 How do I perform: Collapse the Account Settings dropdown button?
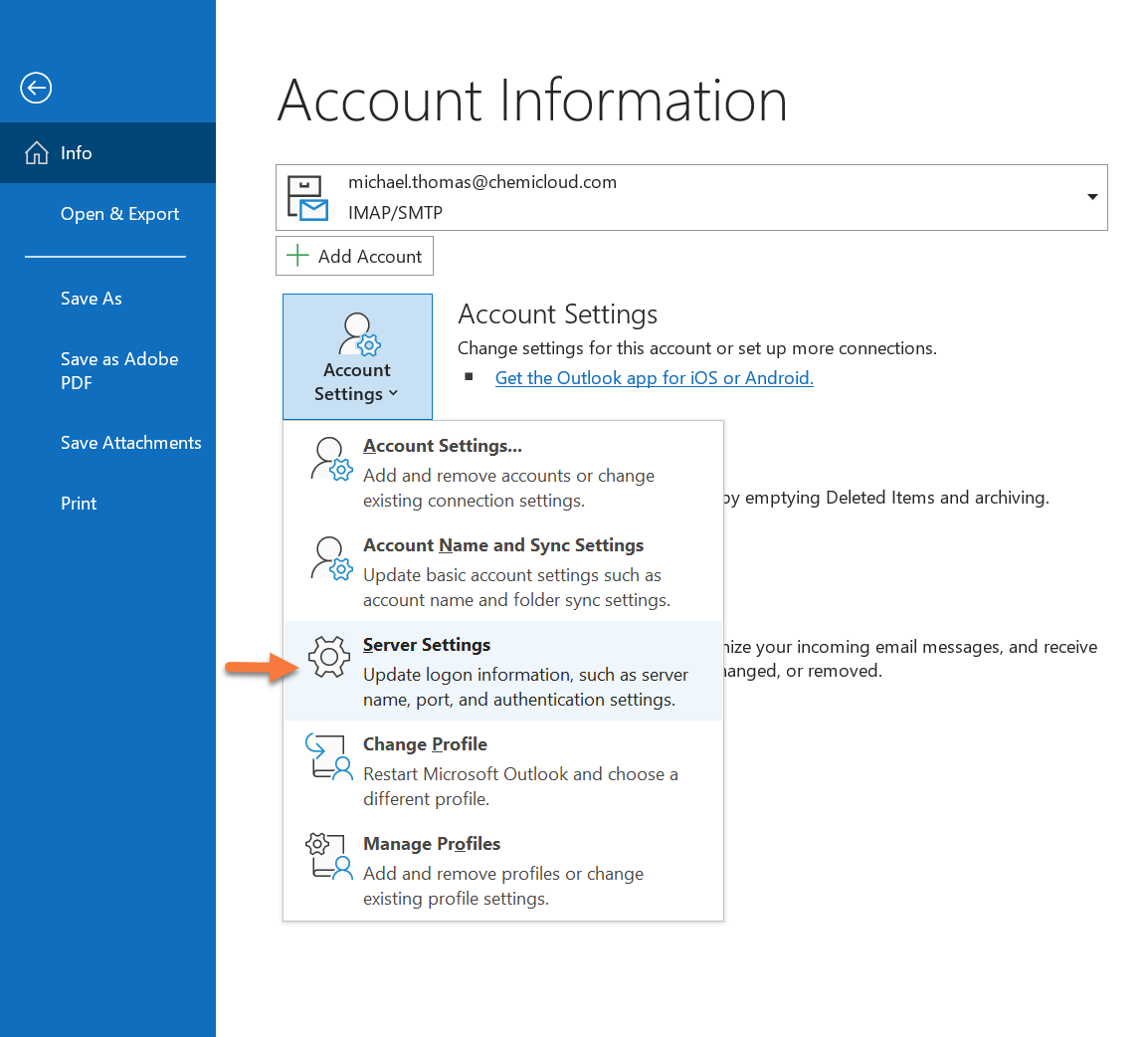[357, 356]
